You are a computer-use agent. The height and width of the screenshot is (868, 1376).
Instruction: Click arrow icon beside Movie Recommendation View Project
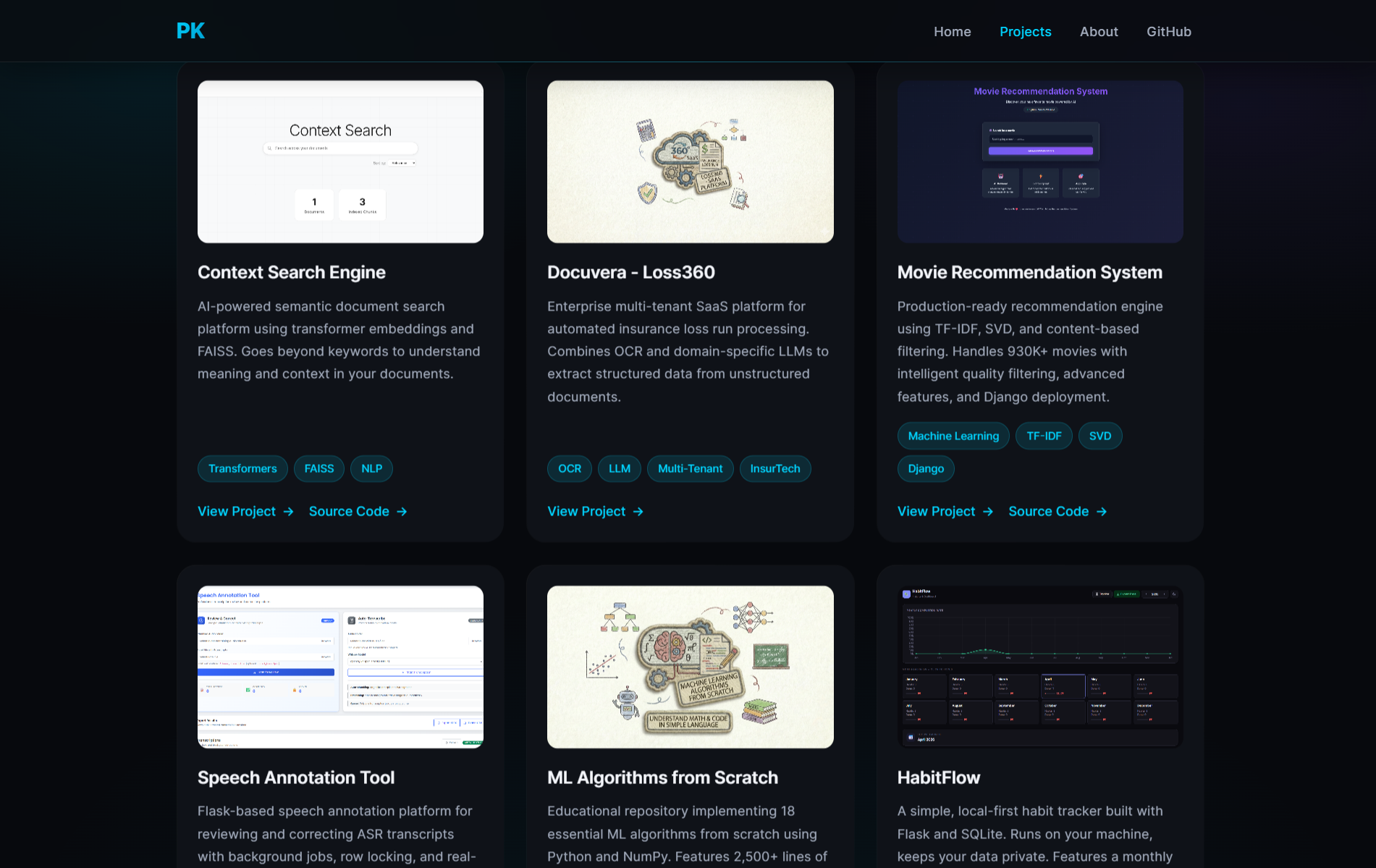988,512
